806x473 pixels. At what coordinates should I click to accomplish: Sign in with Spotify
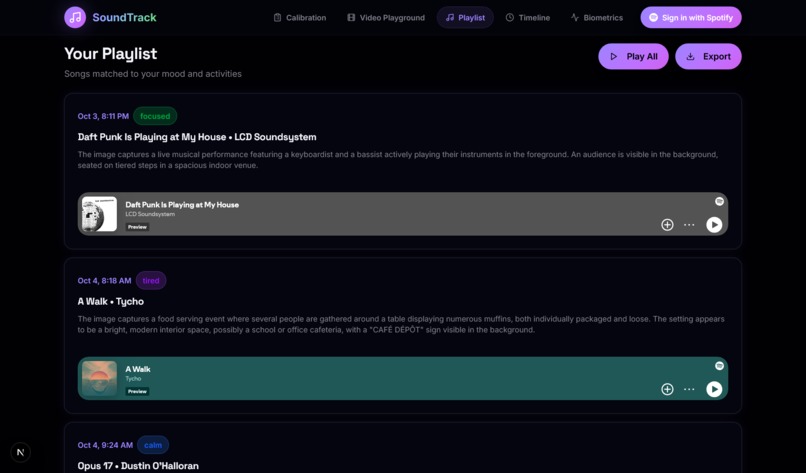click(x=691, y=17)
